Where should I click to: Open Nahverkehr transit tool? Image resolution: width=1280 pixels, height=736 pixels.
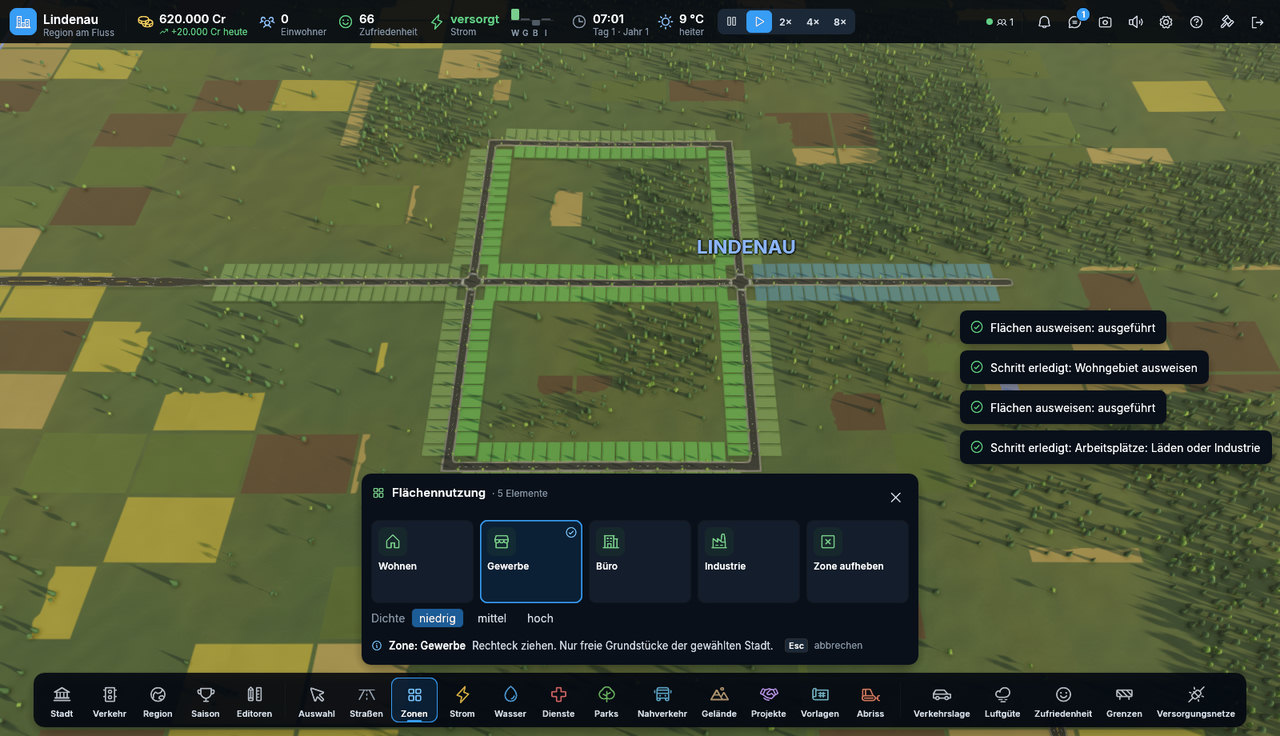pos(662,700)
